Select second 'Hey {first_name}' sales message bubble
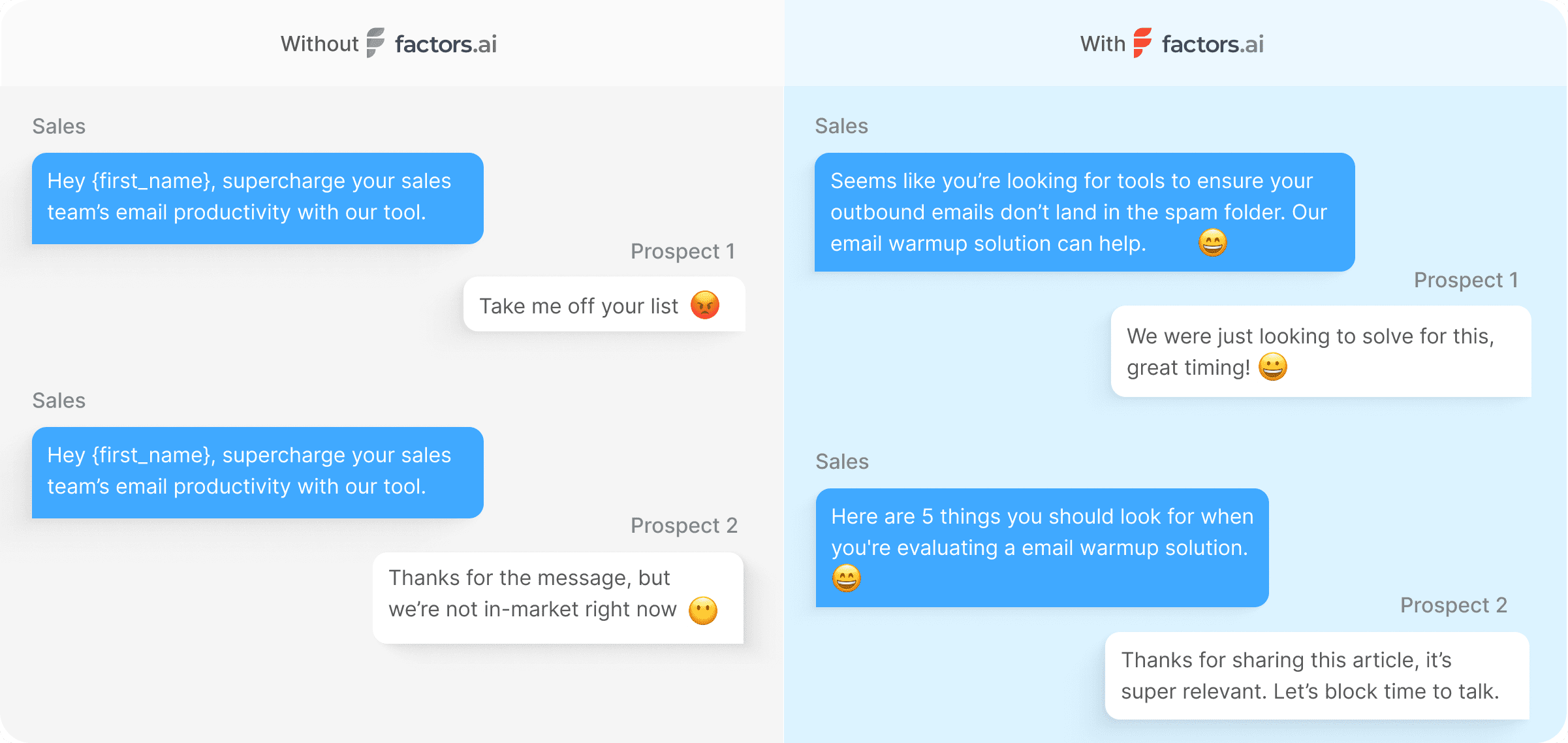1568x743 pixels. pos(257,472)
